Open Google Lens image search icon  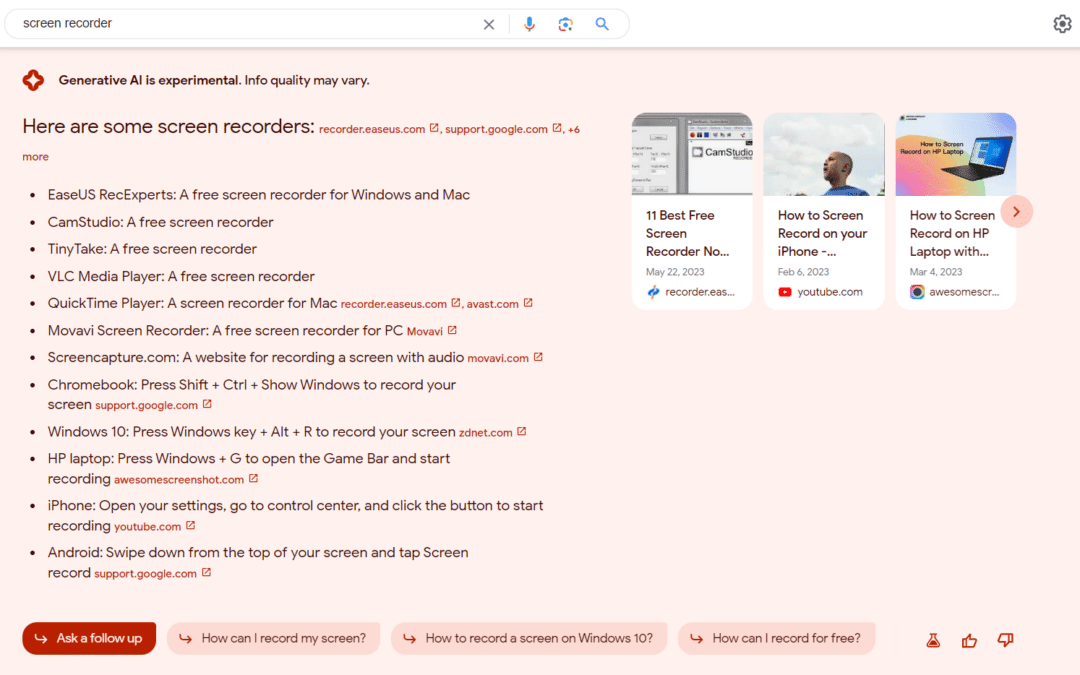click(x=565, y=24)
